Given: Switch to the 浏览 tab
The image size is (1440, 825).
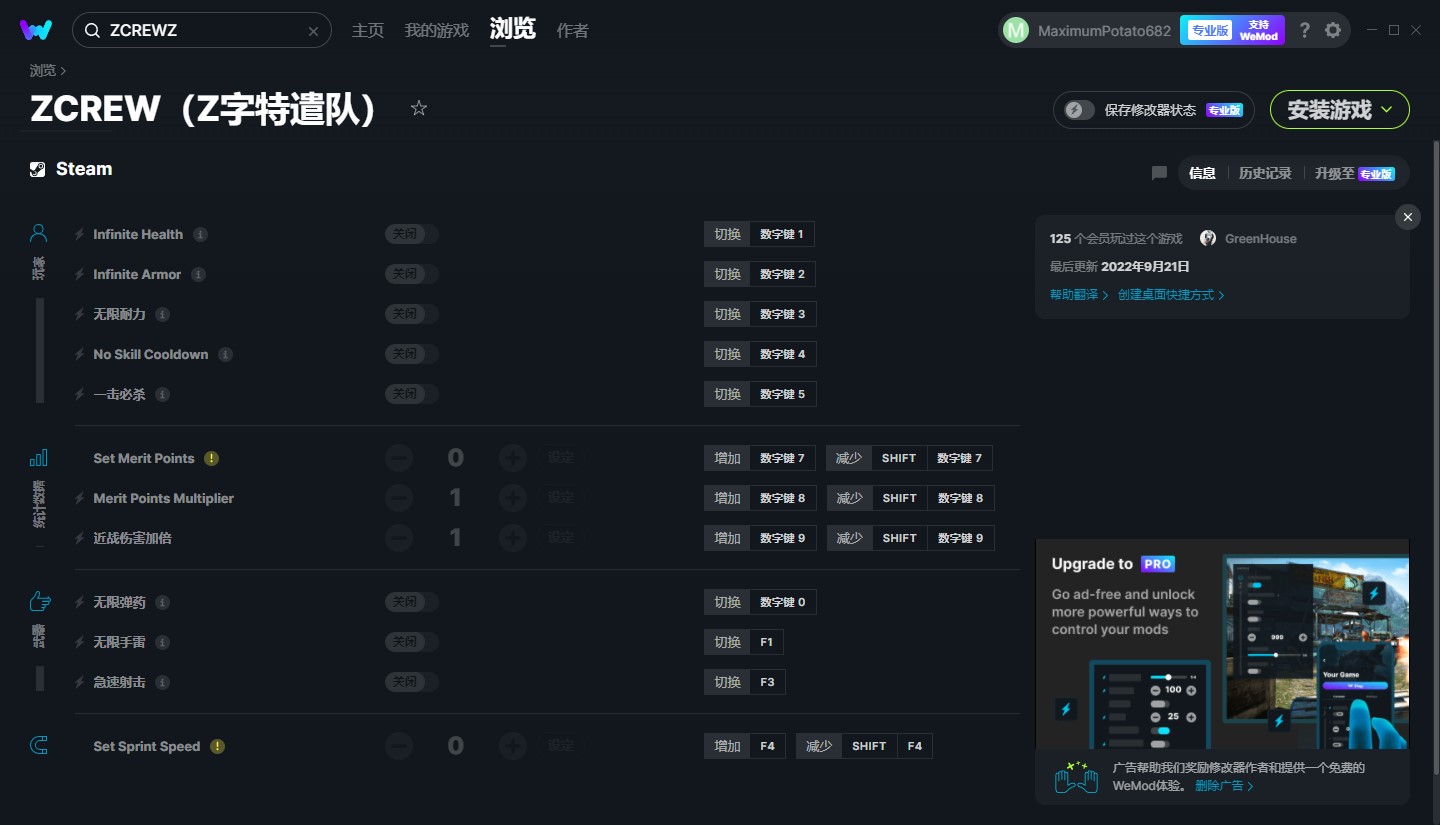Looking at the screenshot, I should [513, 30].
